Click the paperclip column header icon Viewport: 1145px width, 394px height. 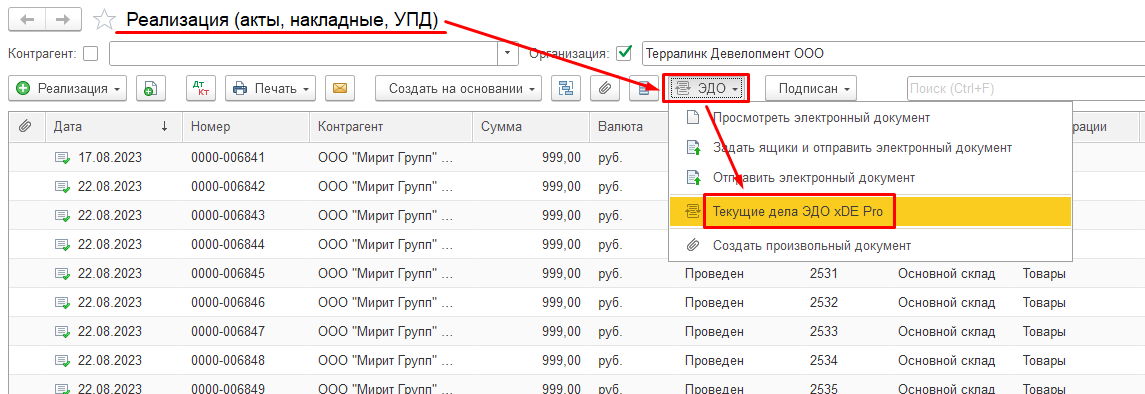26,127
